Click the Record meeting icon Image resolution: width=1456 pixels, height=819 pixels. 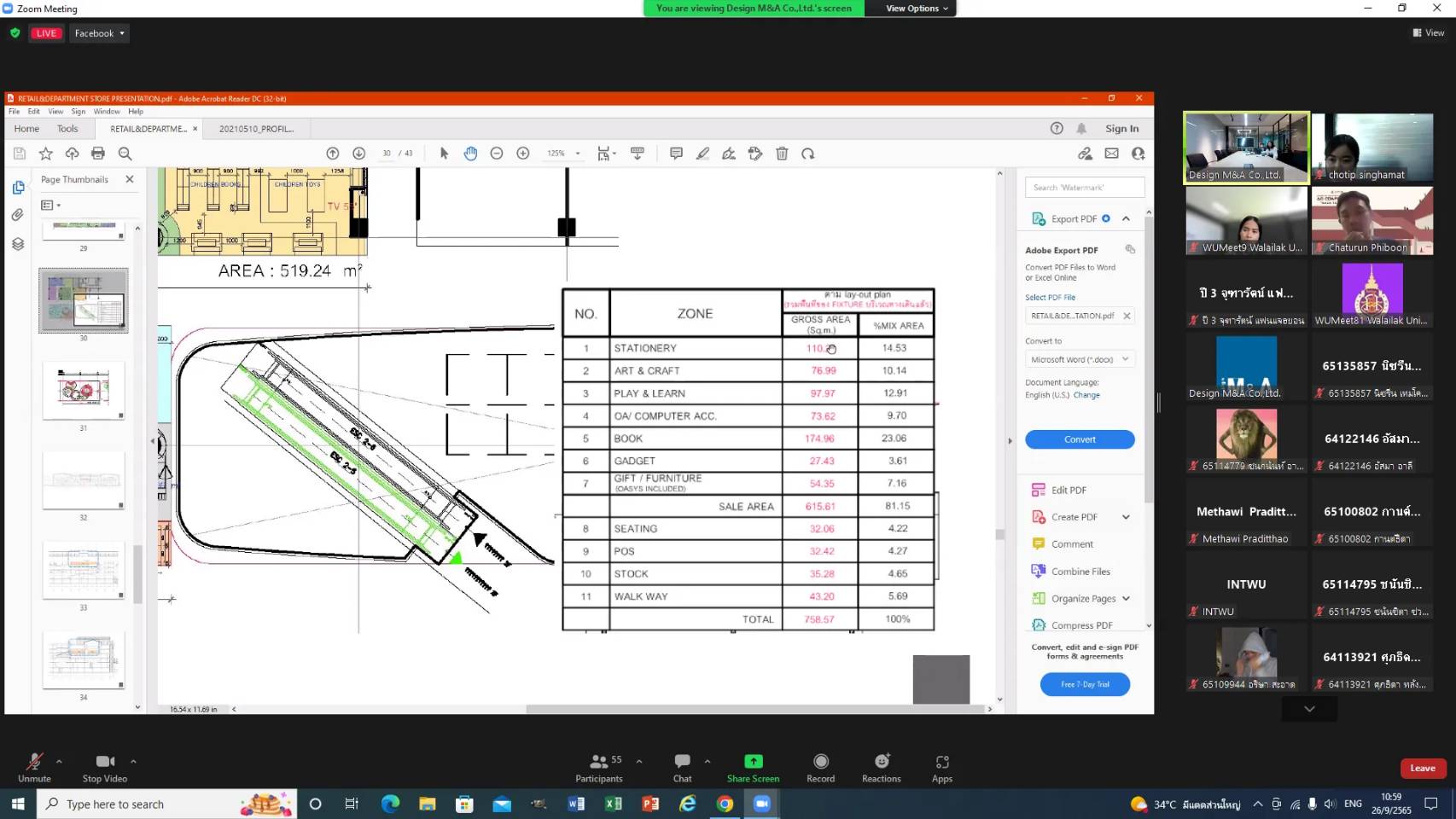point(820,762)
